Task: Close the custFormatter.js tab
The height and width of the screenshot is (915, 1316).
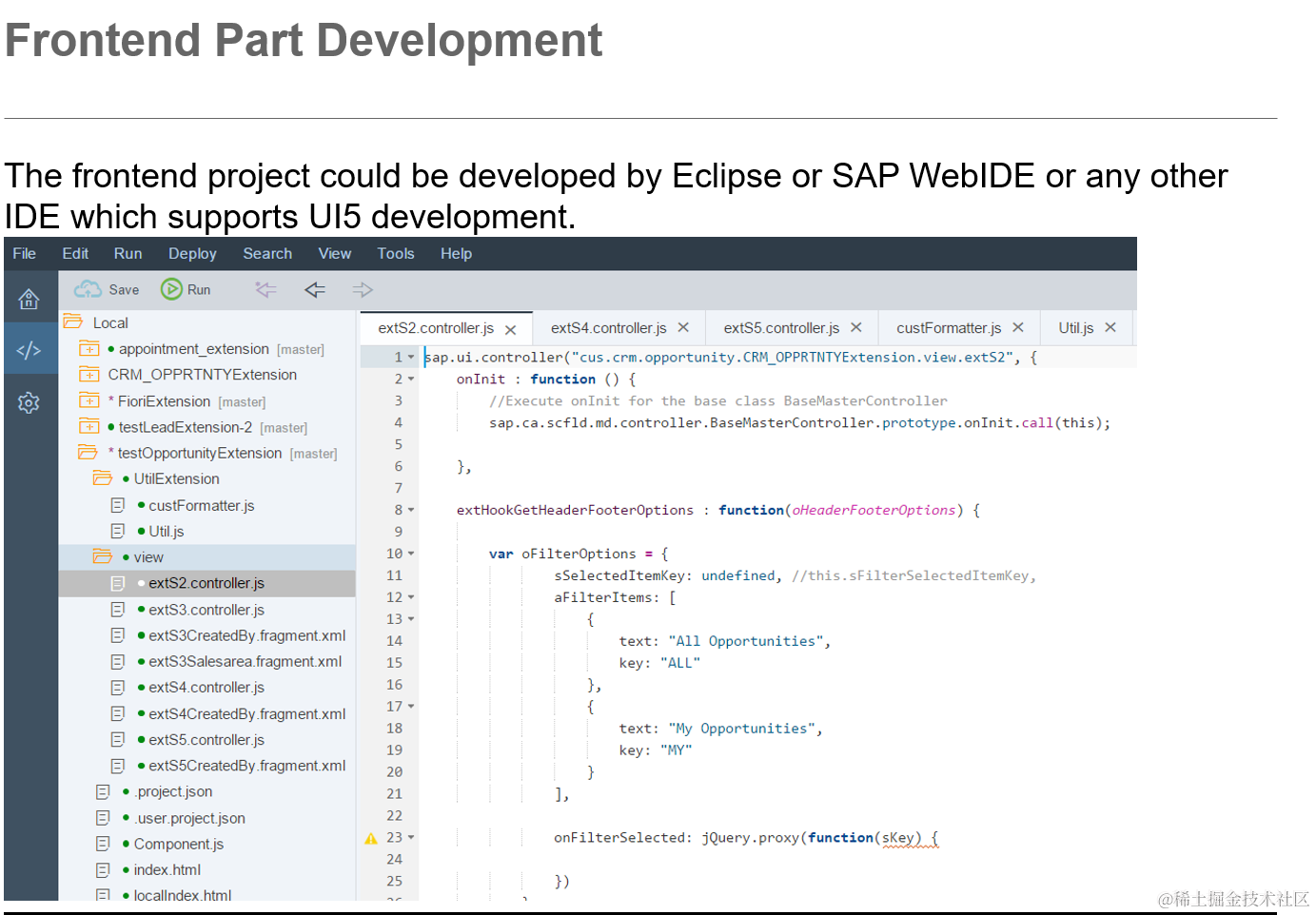Action: point(1018,327)
